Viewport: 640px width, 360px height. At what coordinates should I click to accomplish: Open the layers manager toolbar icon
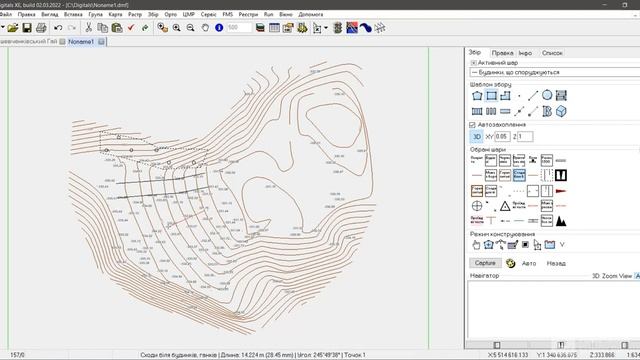(x=260, y=28)
